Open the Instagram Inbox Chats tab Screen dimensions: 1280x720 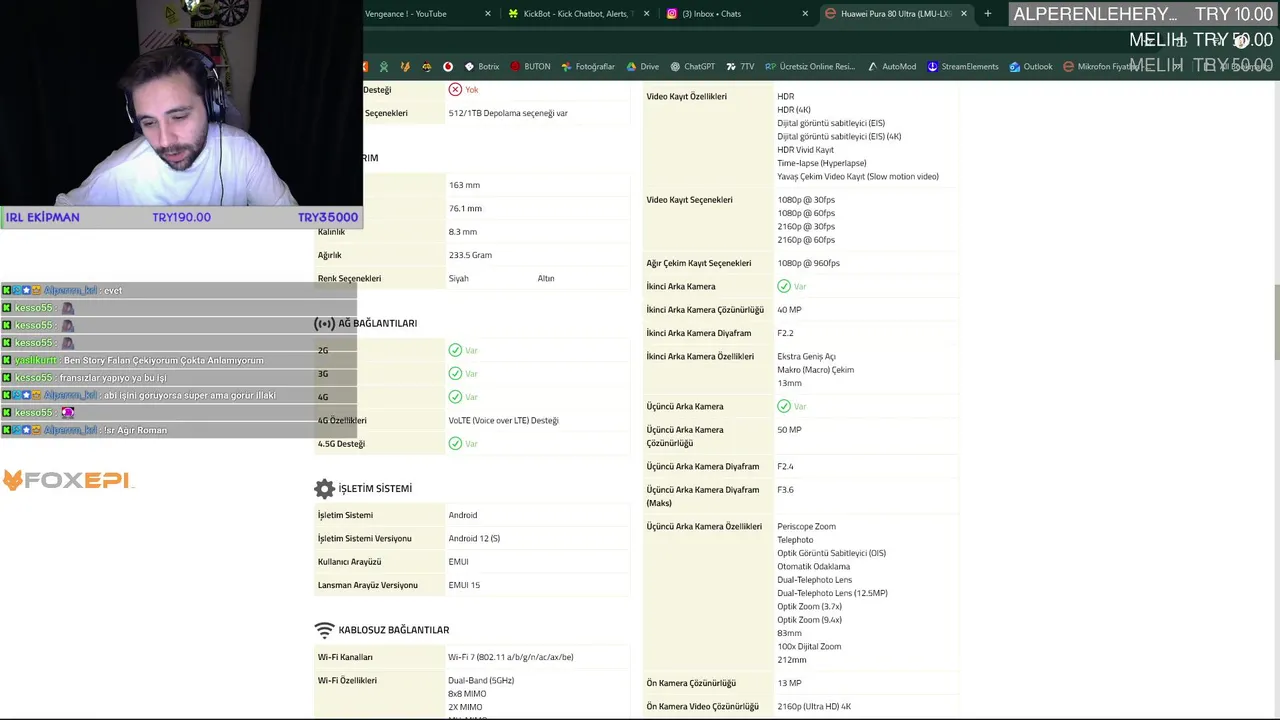tap(735, 14)
